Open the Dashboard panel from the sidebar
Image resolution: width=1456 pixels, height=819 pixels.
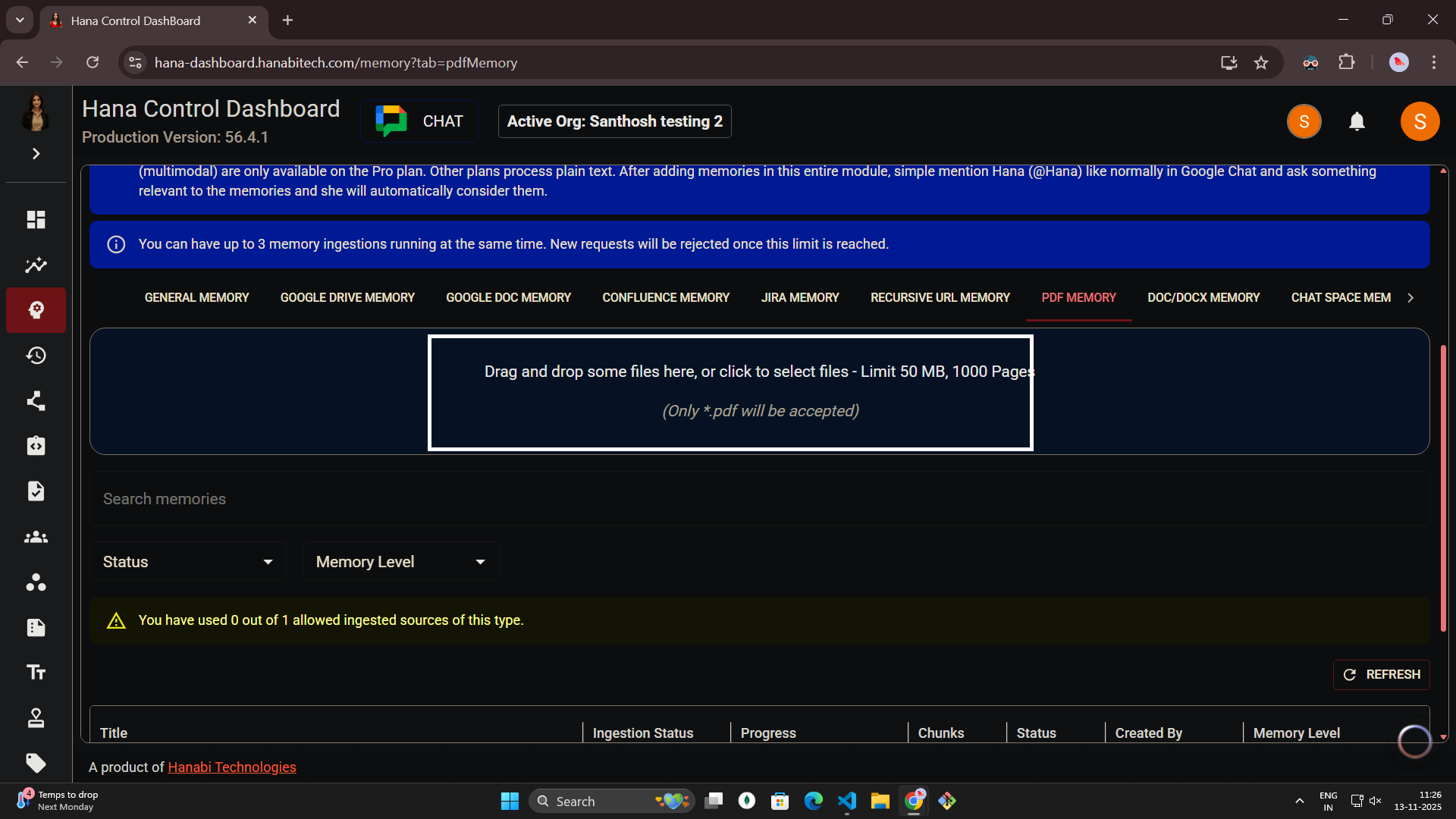(x=36, y=220)
